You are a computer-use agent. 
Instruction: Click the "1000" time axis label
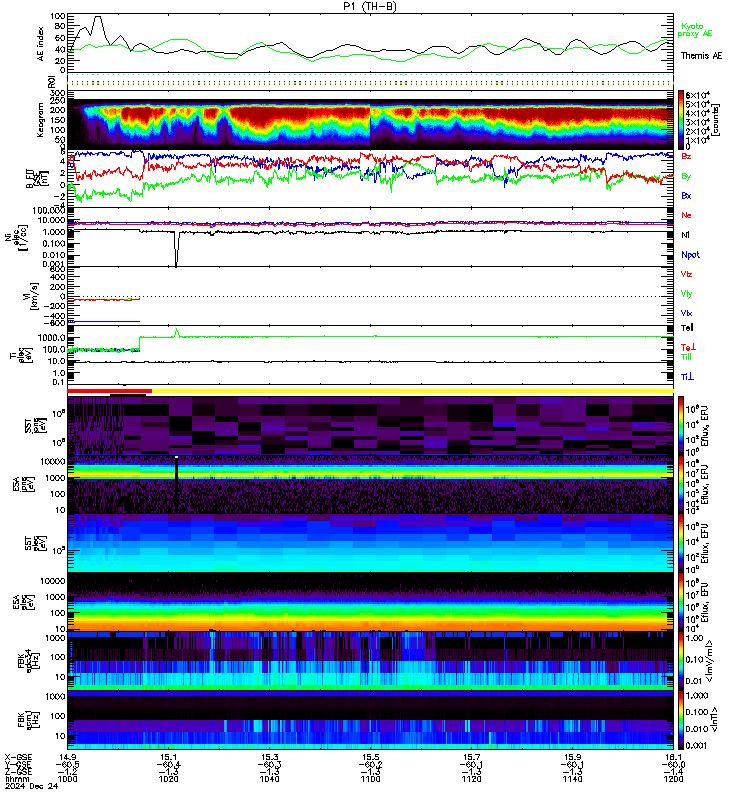(x=67, y=779)
